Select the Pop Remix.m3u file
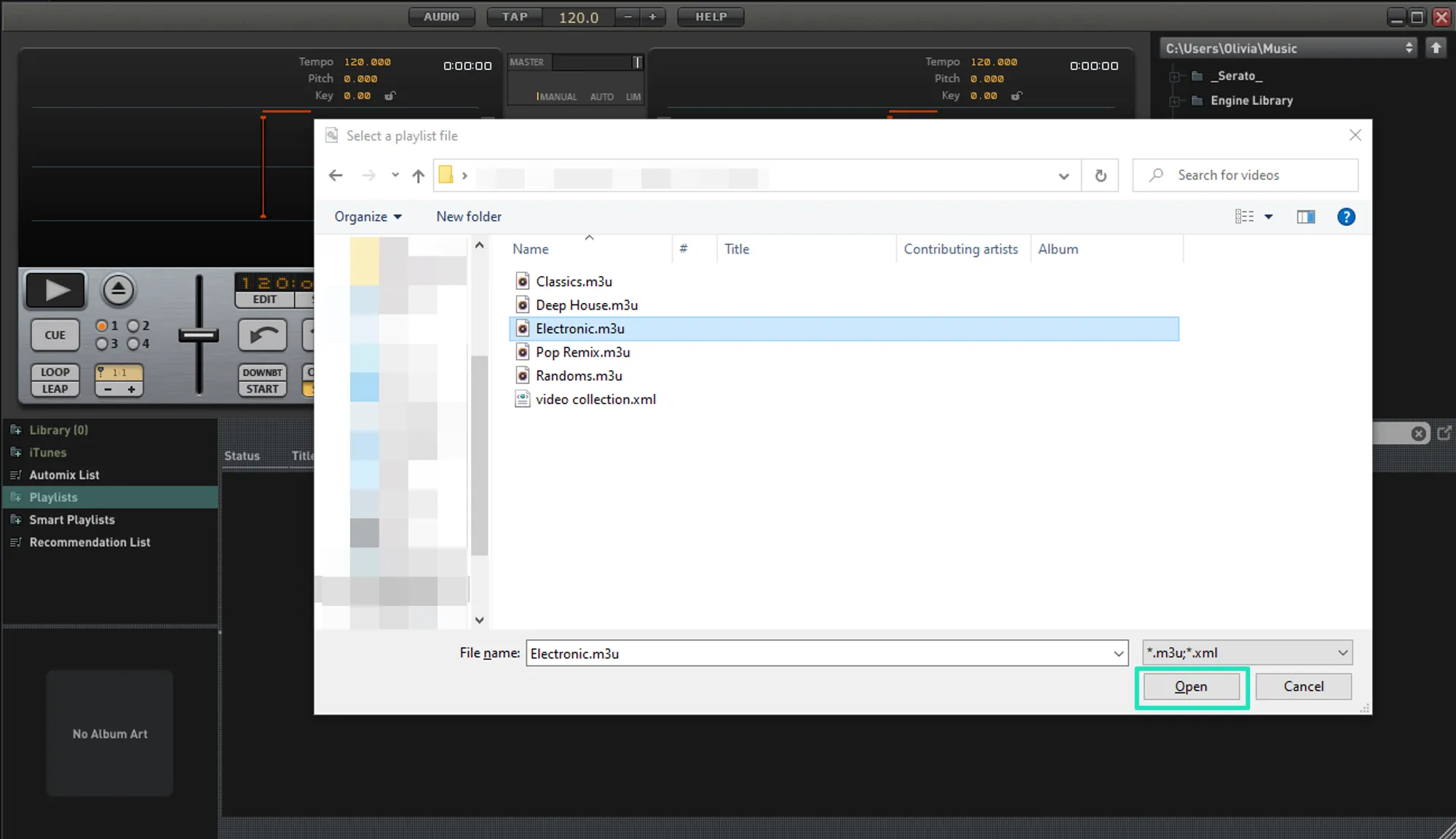The height and width of the screenshot is (839, 1456). [x=582, y=352]
